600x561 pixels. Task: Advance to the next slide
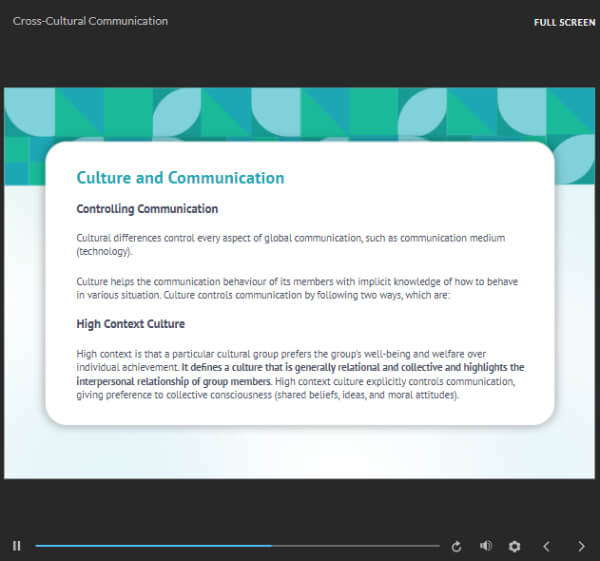[581, 546]
